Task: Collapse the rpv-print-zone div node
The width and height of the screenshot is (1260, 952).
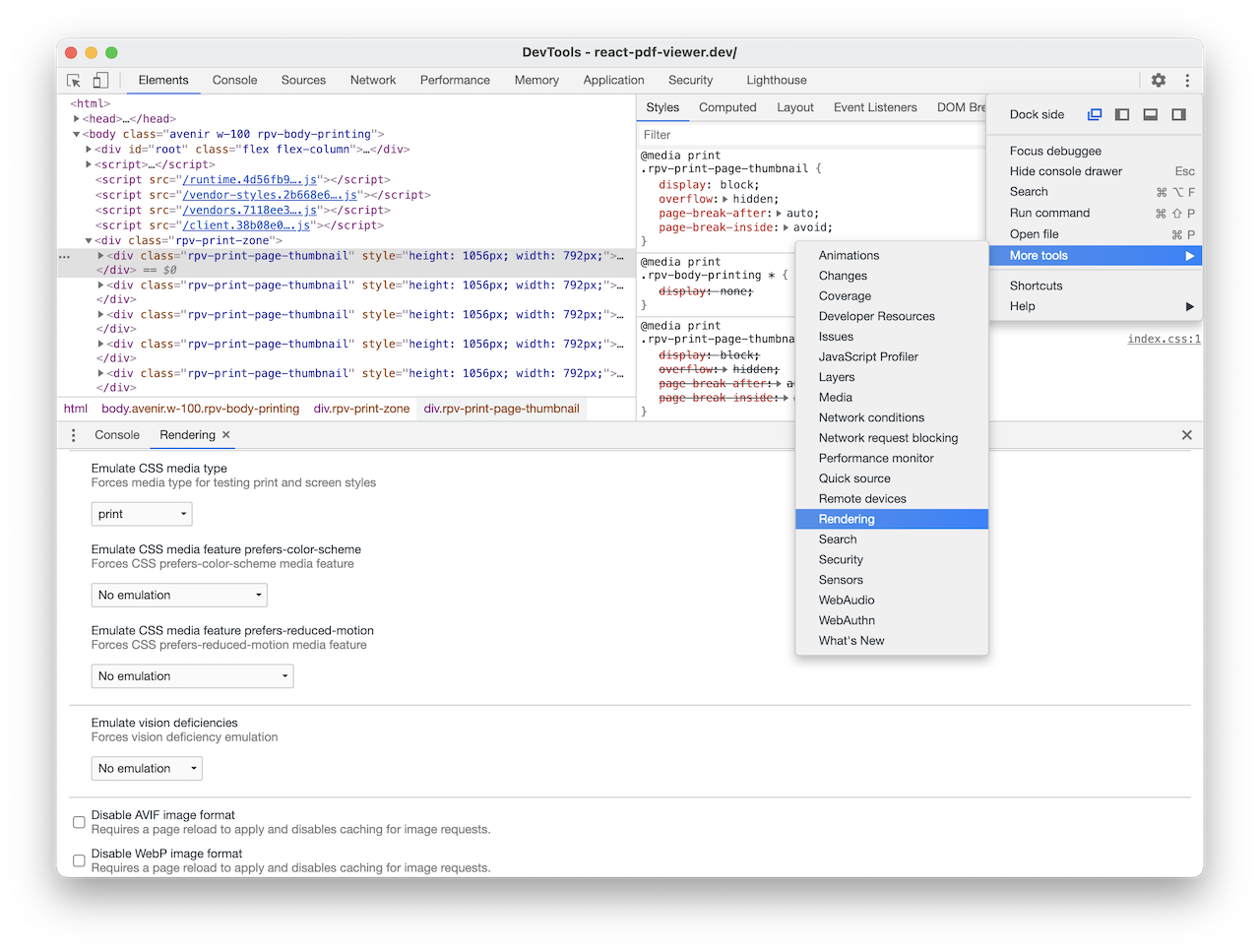Action: pos(89,240)
